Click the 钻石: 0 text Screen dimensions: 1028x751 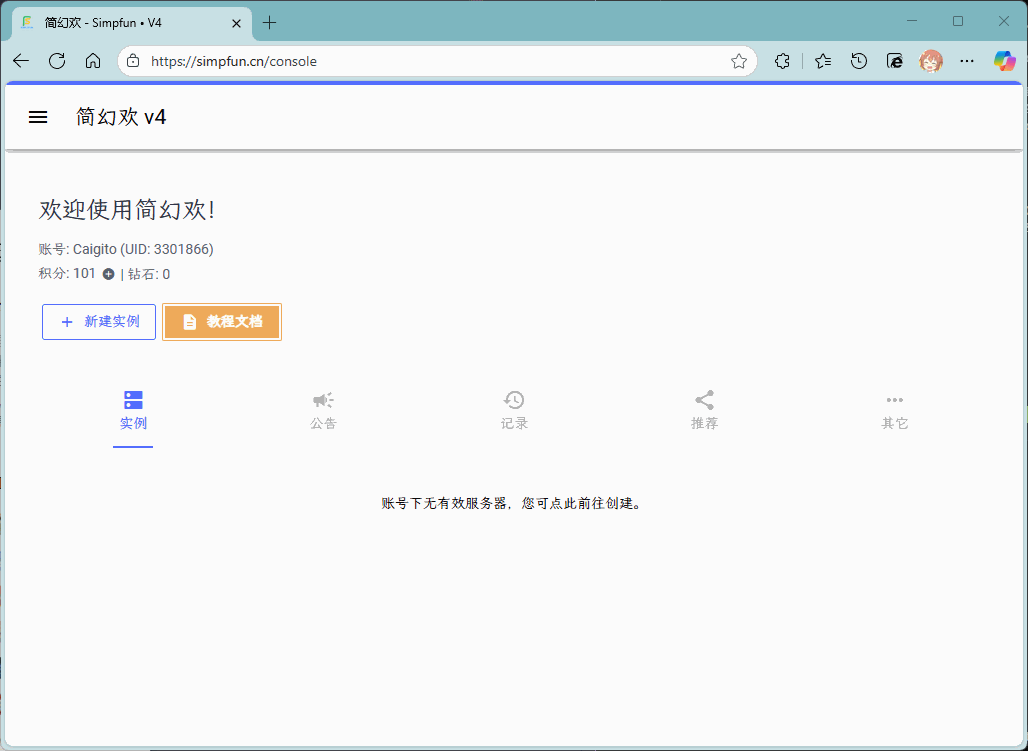coord(149,274)
